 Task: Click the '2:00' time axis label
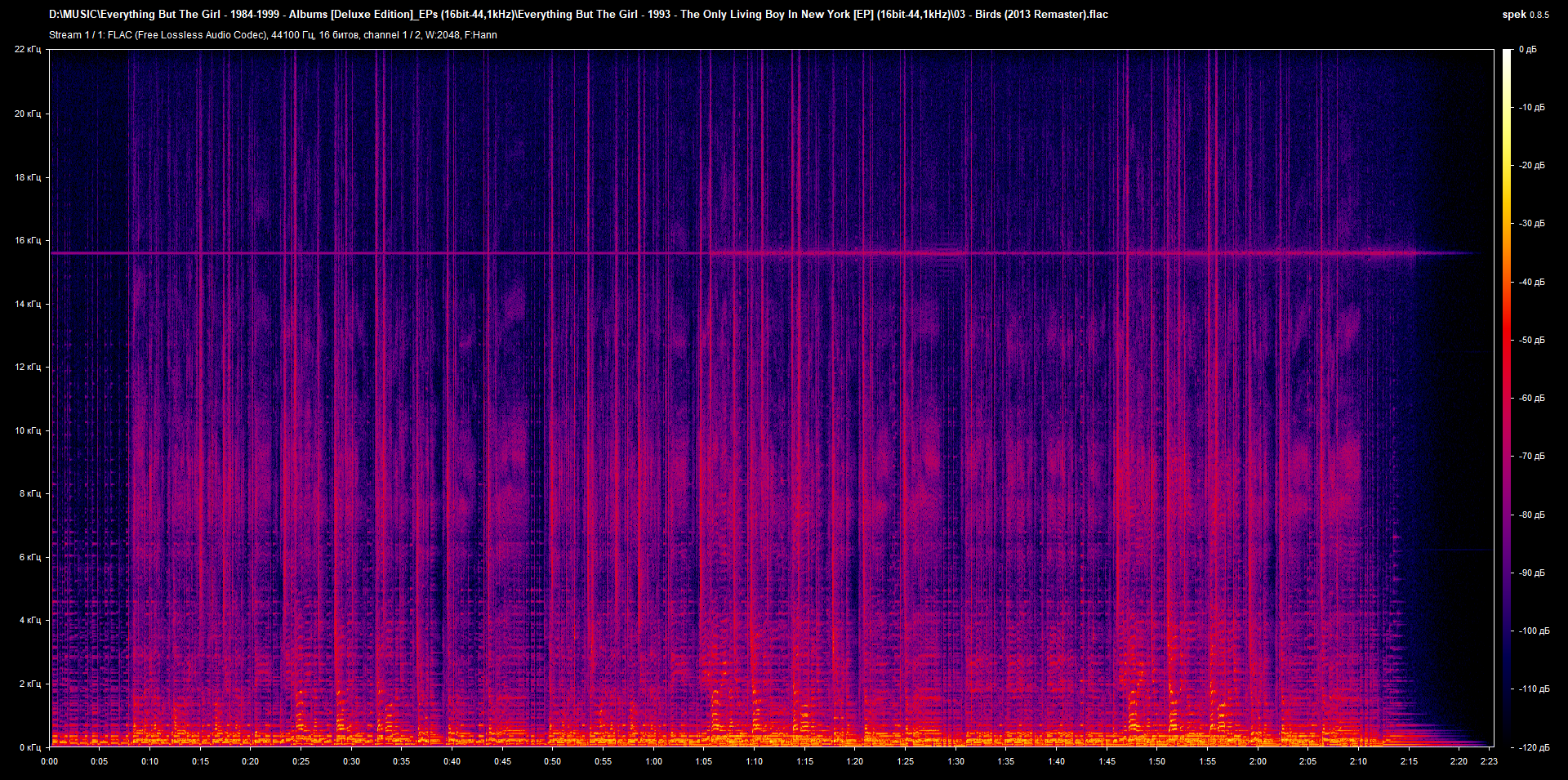point(1258,761)
